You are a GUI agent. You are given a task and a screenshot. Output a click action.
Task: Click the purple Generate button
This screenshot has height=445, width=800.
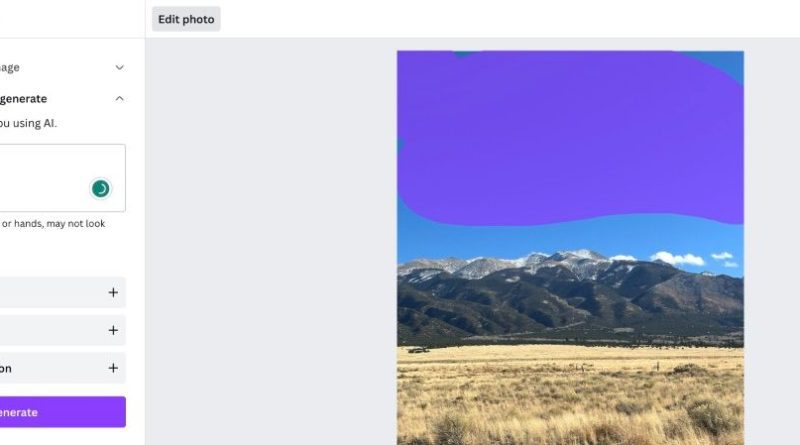pyautogui.click(x=63, y=412)
